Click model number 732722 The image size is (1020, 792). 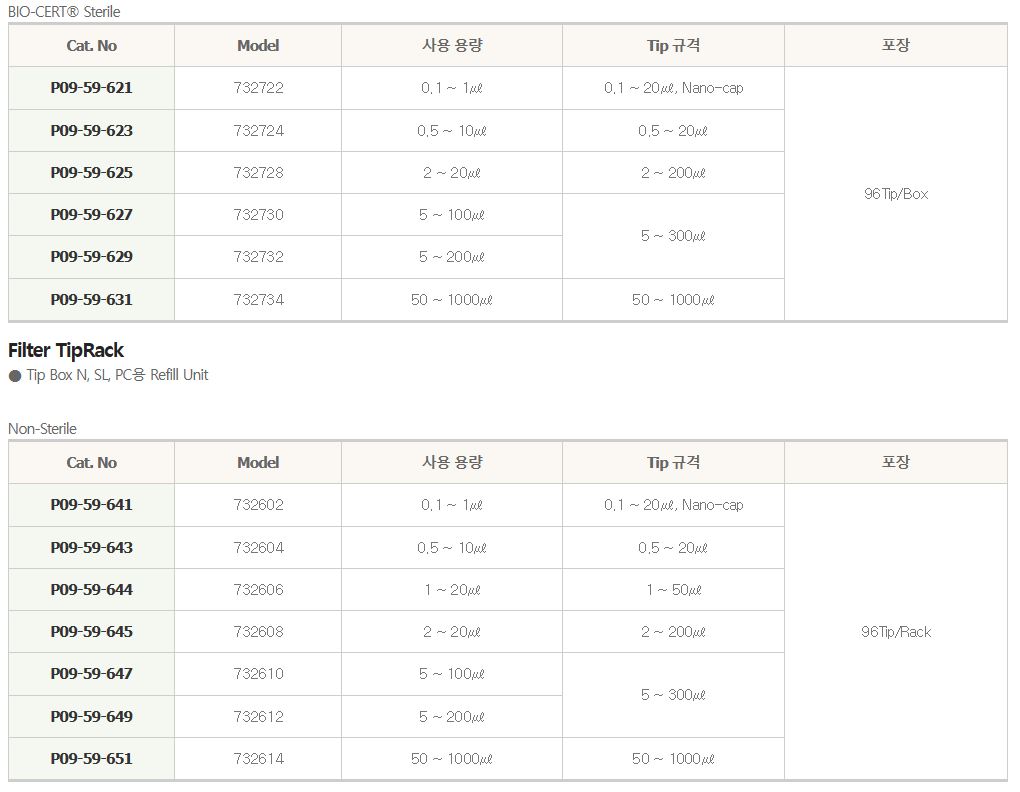click(258, 88)
